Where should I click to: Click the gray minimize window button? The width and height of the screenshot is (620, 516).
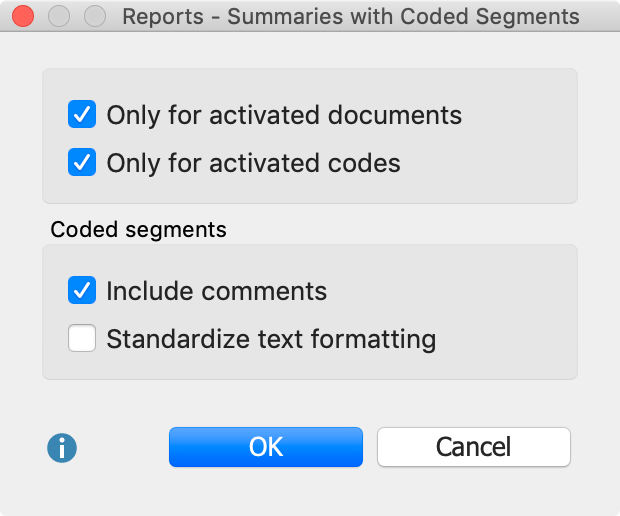pos(59,16)
